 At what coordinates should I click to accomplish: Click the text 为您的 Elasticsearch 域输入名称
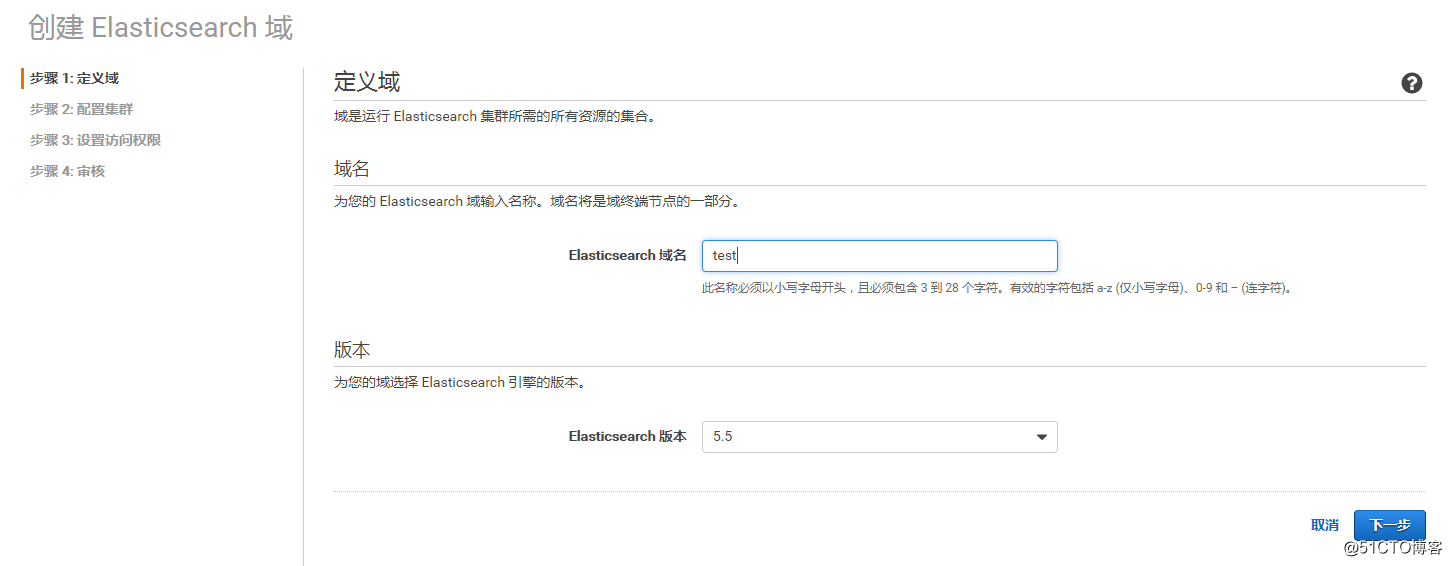point(440,201)
